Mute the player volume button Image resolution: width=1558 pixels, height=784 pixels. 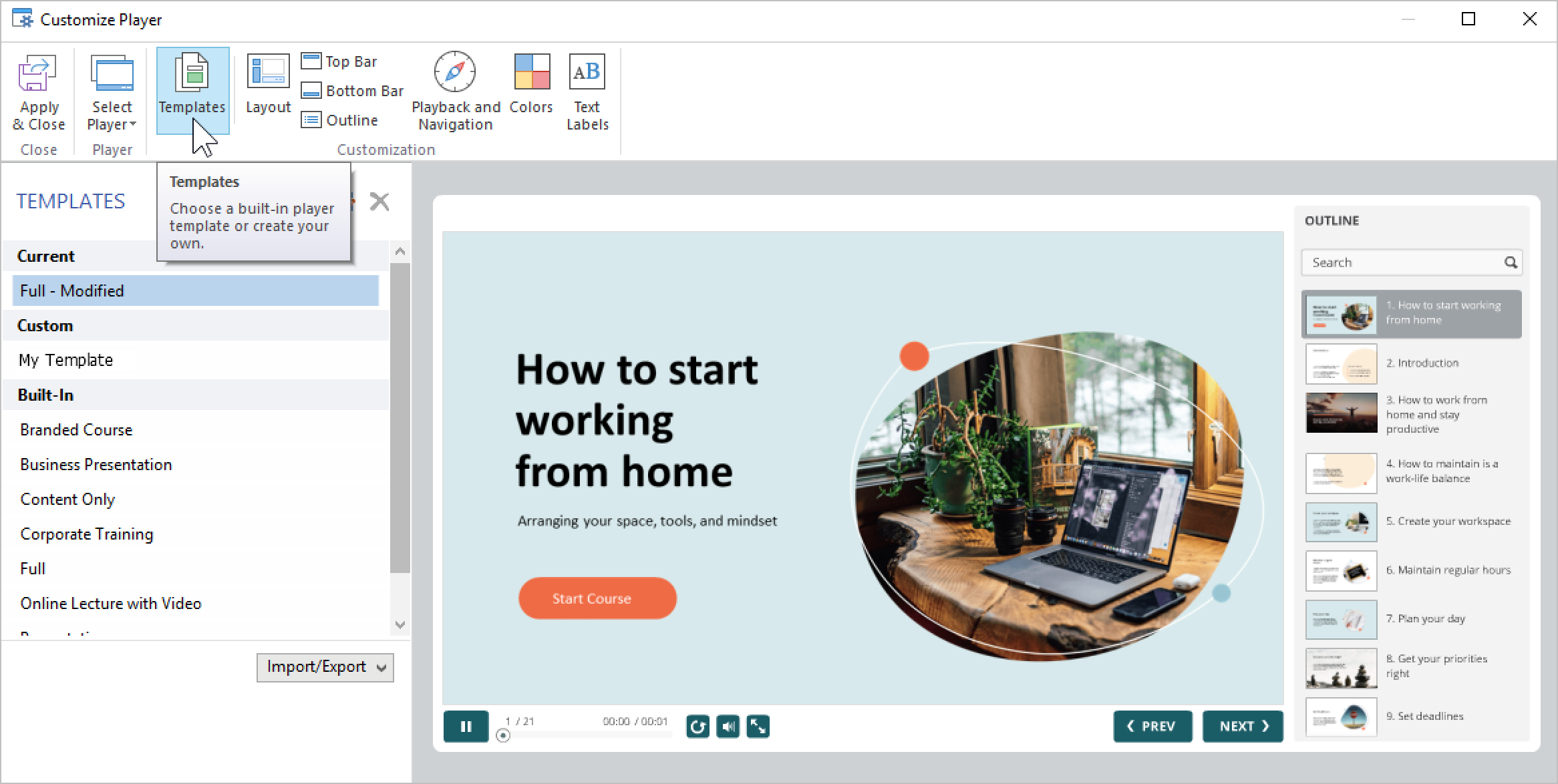[728, 727]
